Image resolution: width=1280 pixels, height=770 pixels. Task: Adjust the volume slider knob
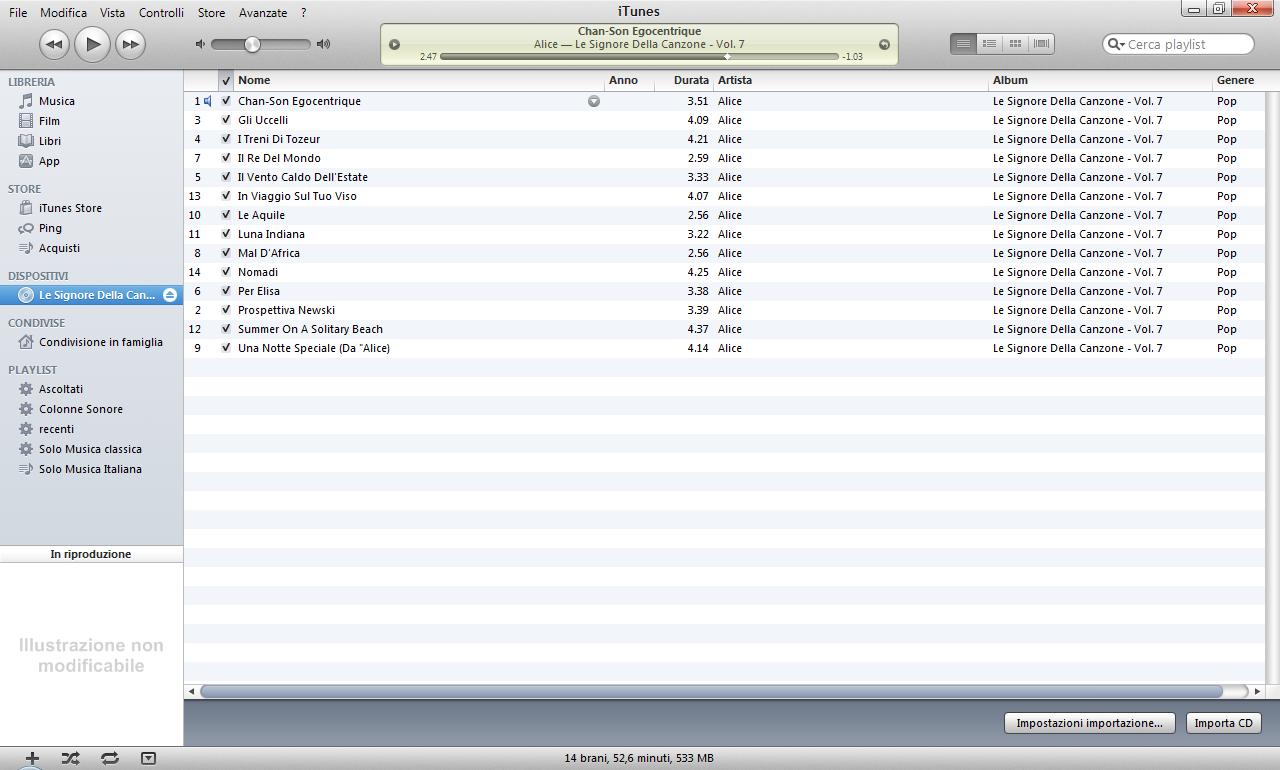[x=252, y=44]
